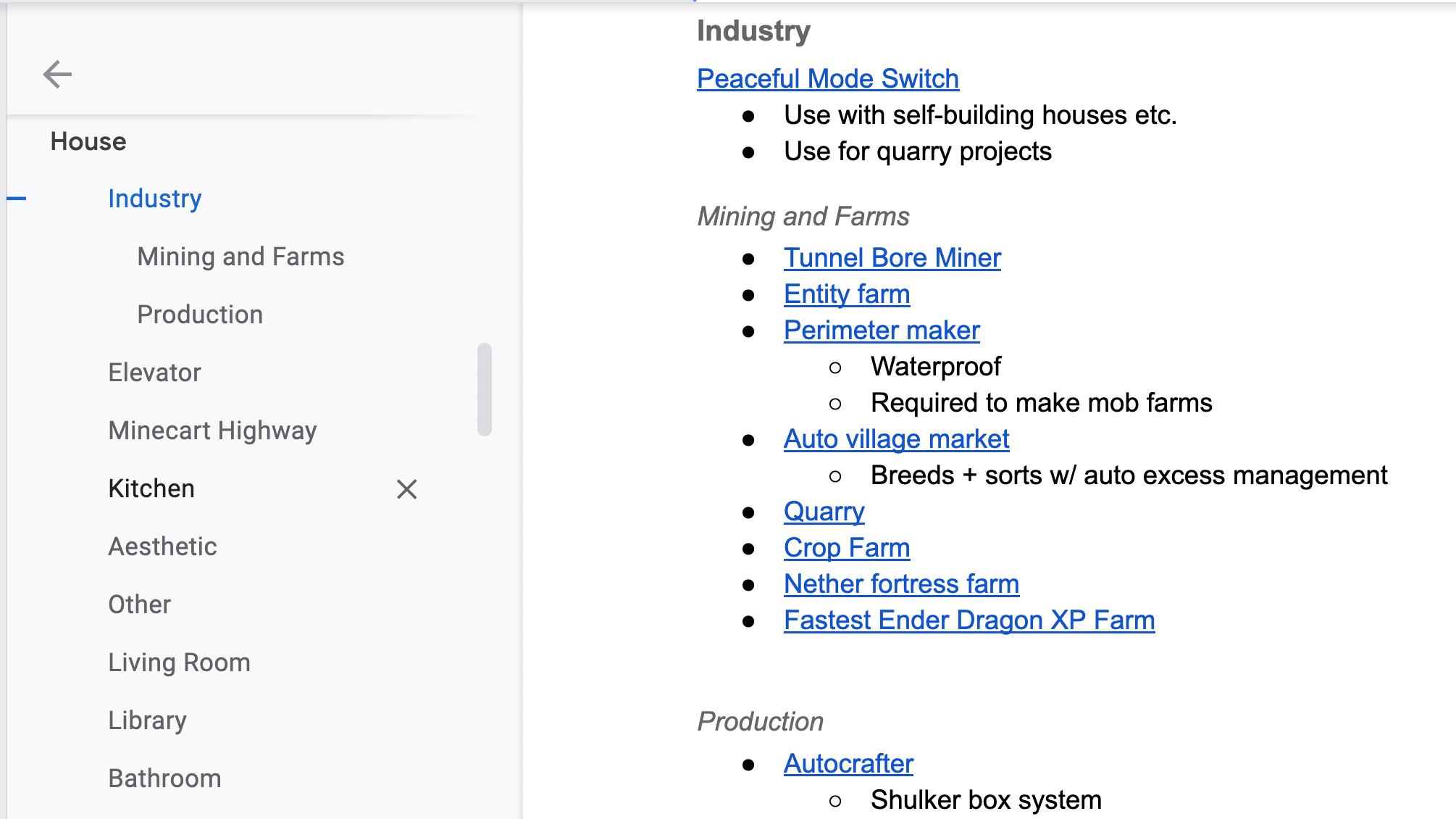Click the Autocrafter link under Production
1456x819 pixels.
pyautogui.click(x=848, y=764)
